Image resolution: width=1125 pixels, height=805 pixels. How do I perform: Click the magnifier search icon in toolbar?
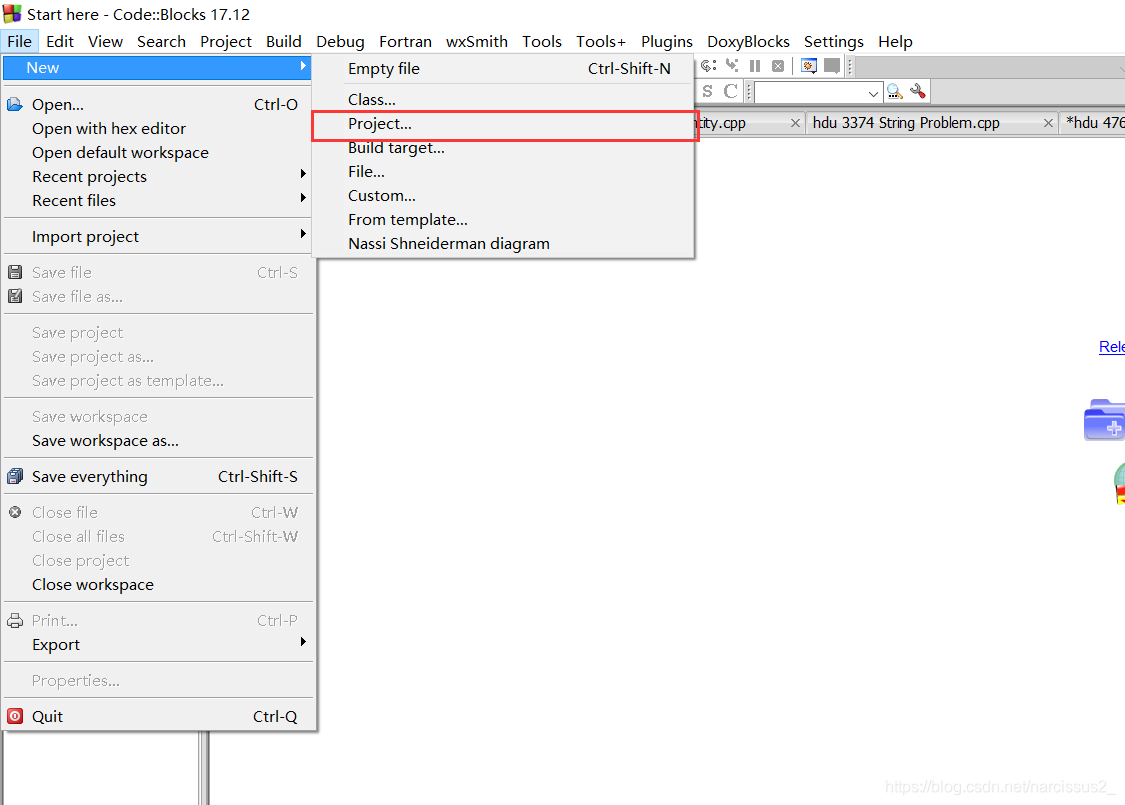(x=895, y=91)
